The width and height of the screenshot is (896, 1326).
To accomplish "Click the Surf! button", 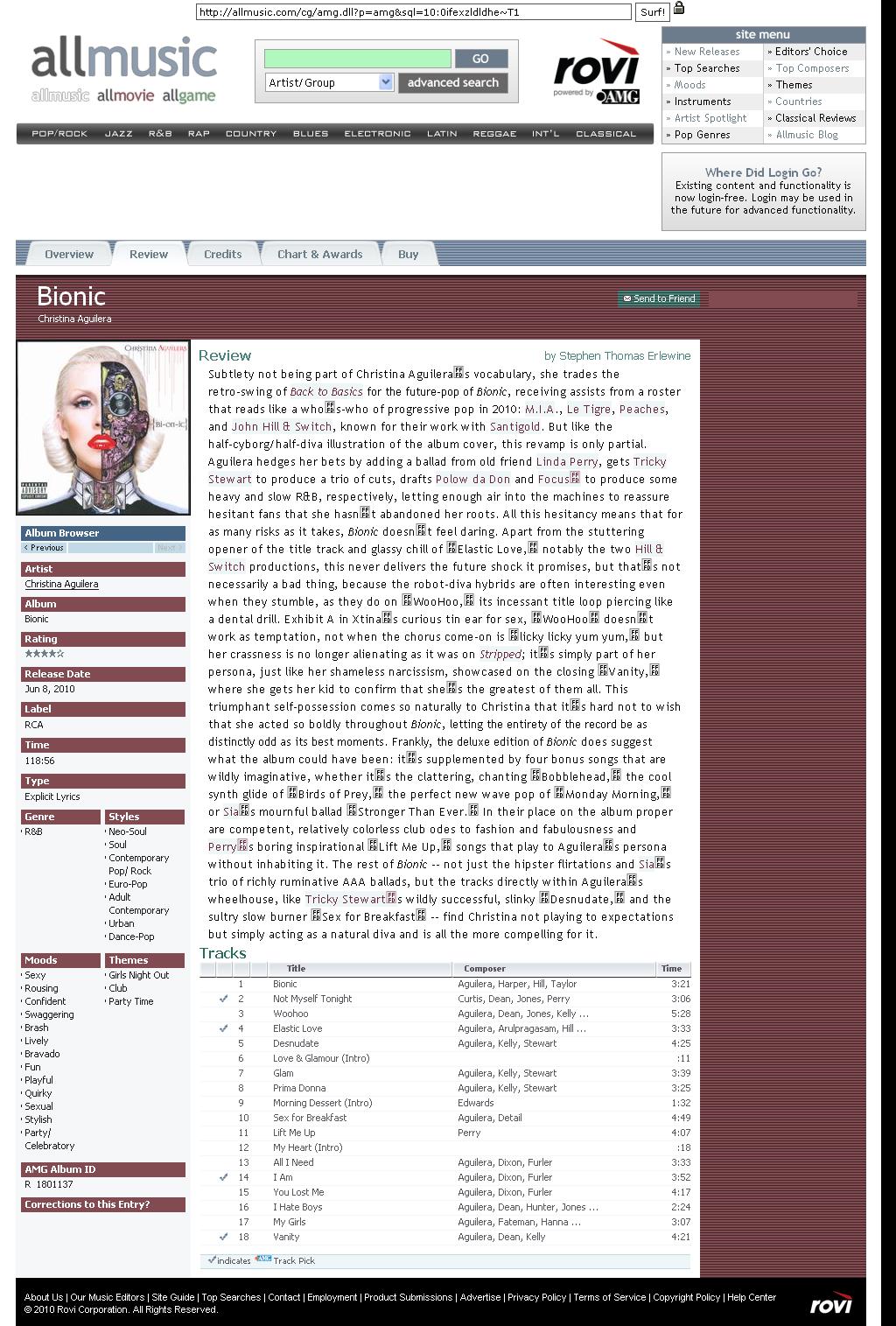I will (653, 12).
